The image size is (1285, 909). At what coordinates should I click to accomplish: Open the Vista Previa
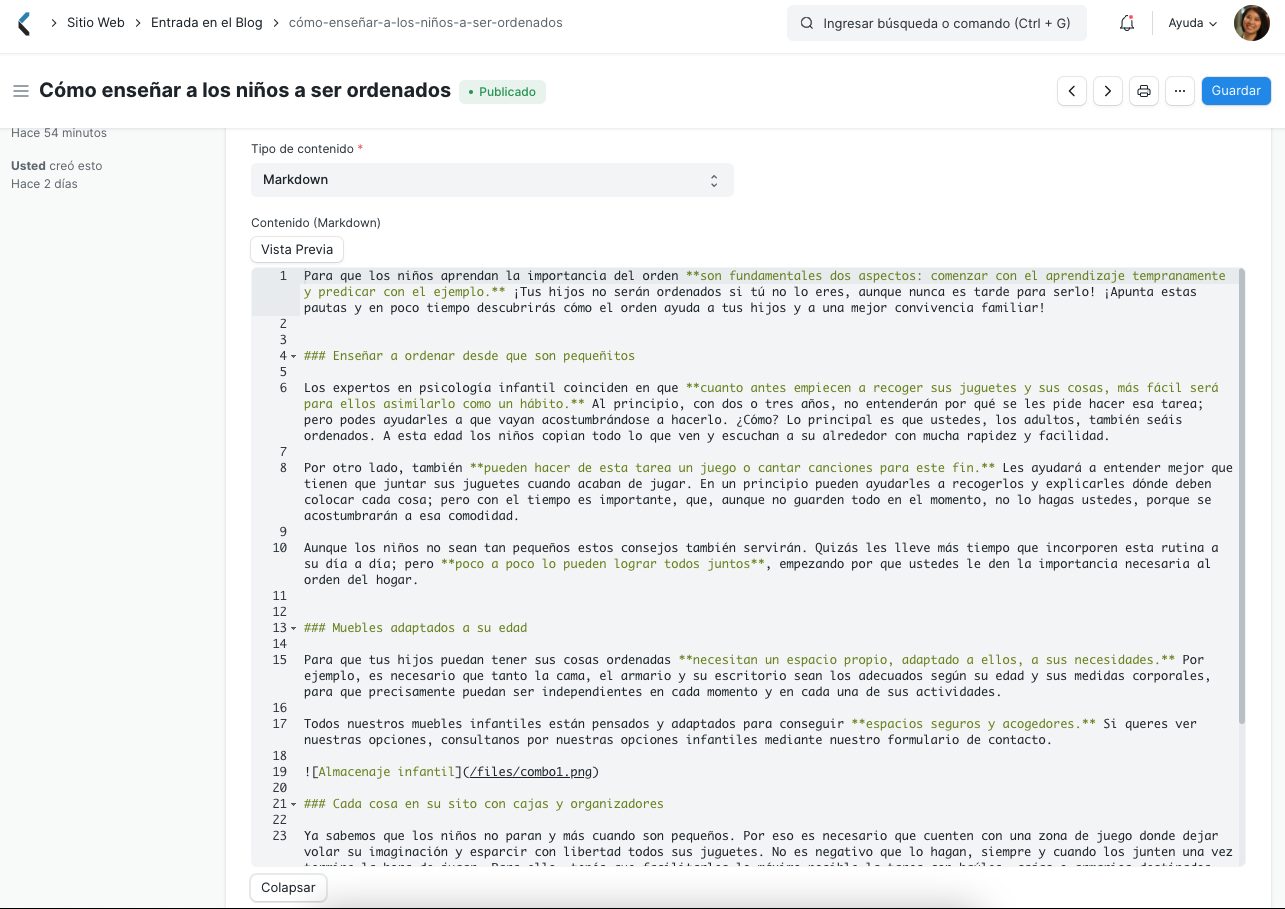point(296,249)
